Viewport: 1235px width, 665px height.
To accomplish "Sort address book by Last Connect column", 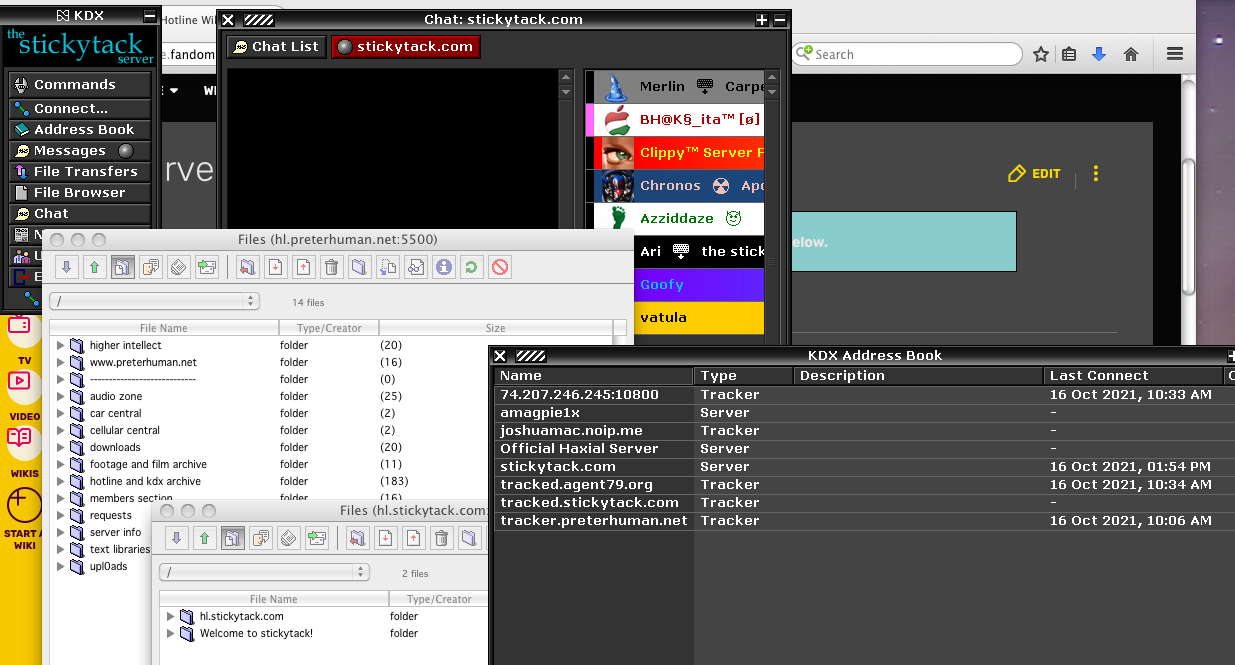I will pyautogui.click(x=1134, y=376).
